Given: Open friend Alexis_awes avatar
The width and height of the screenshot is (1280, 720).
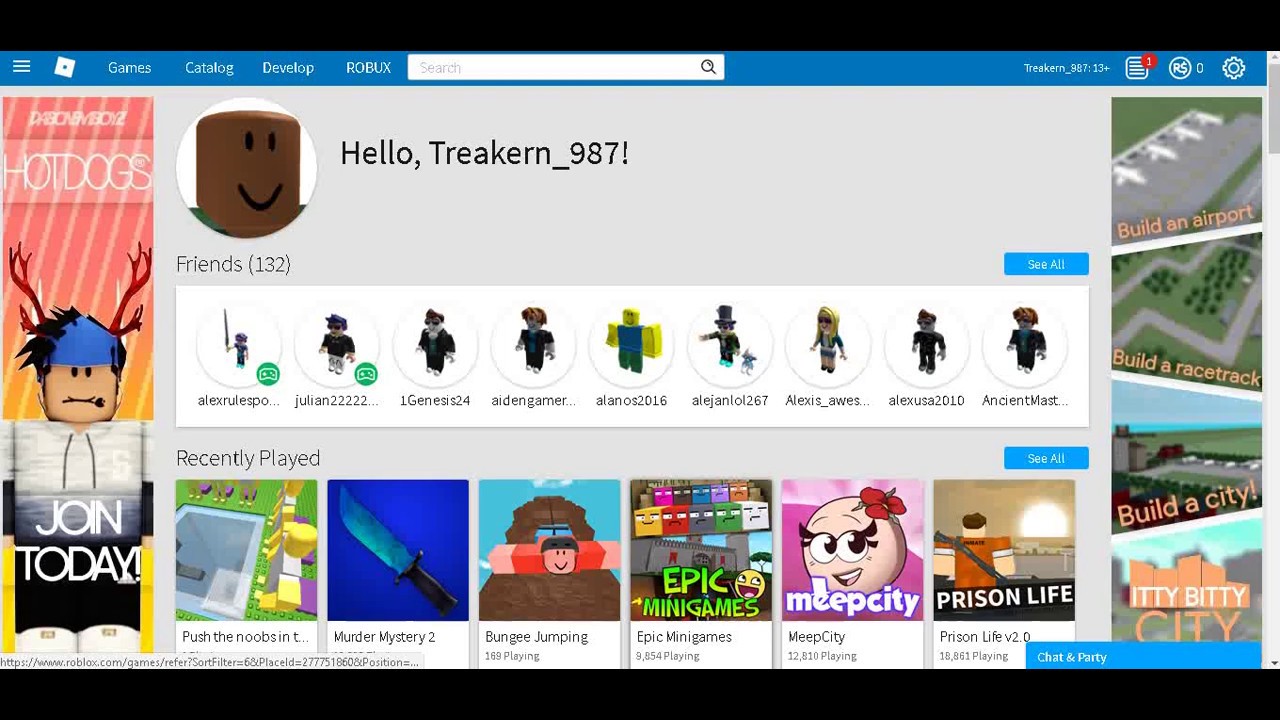Looking at the screenshot, I should click(828, 343).
